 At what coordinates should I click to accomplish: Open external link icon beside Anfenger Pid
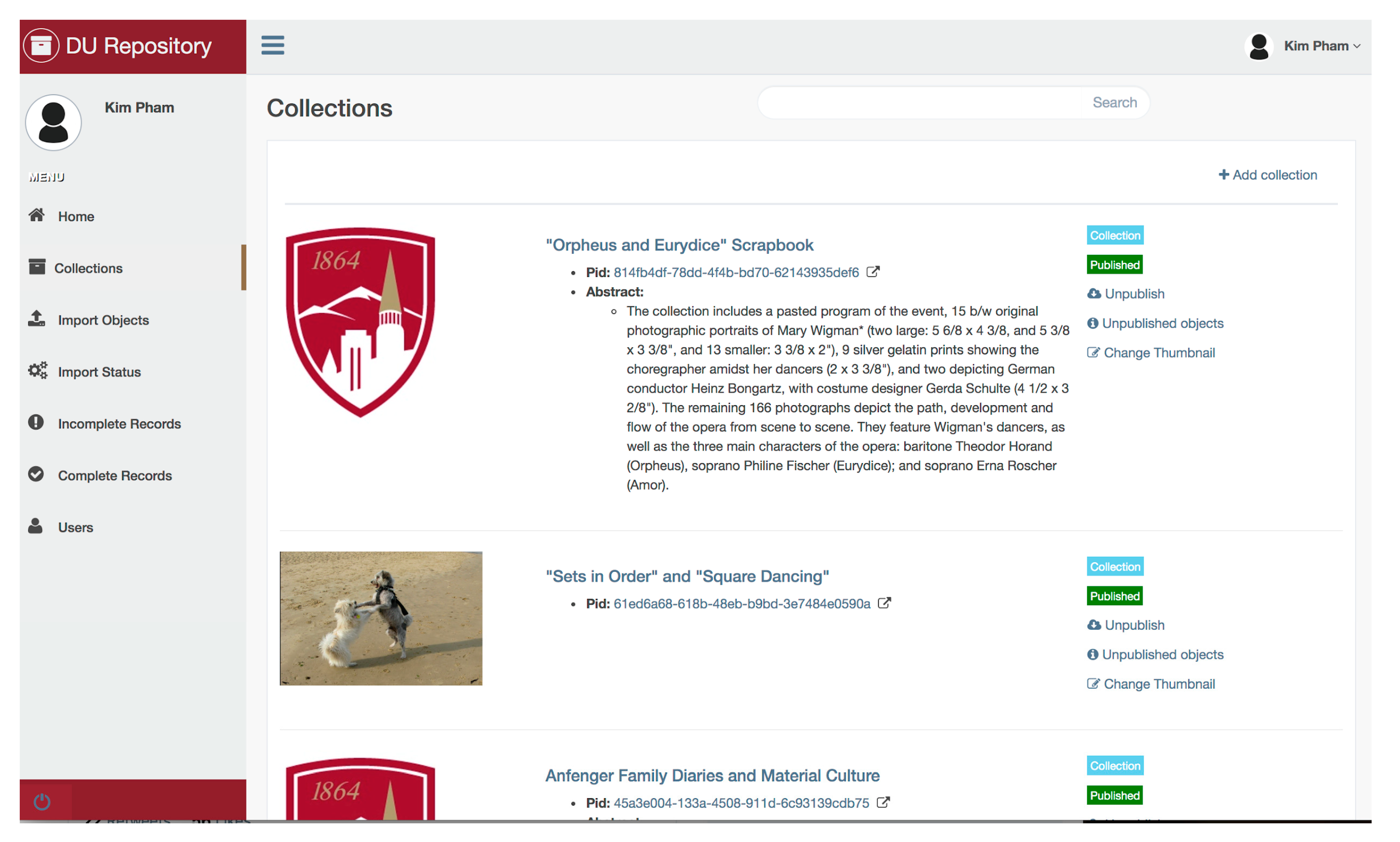[883, 802]
